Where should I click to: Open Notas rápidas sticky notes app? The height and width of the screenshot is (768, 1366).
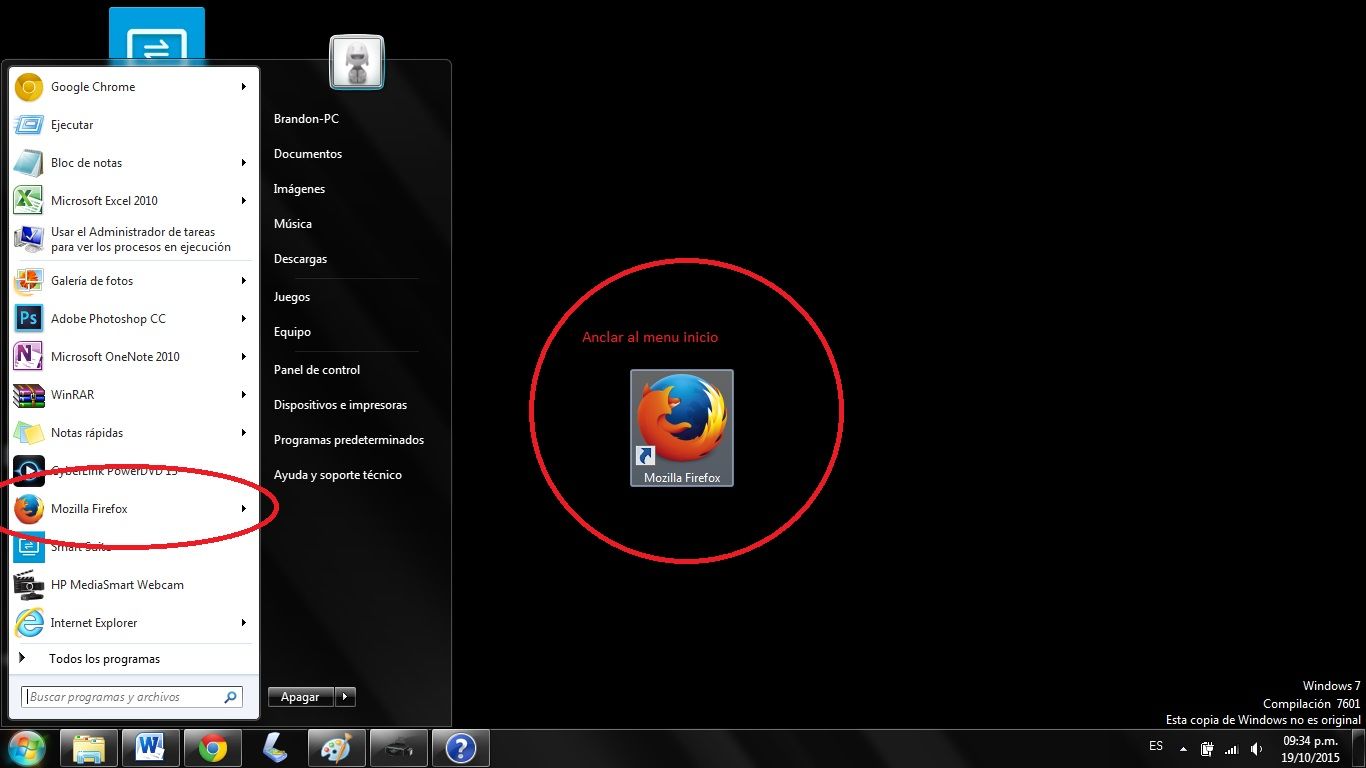[132, 433]
